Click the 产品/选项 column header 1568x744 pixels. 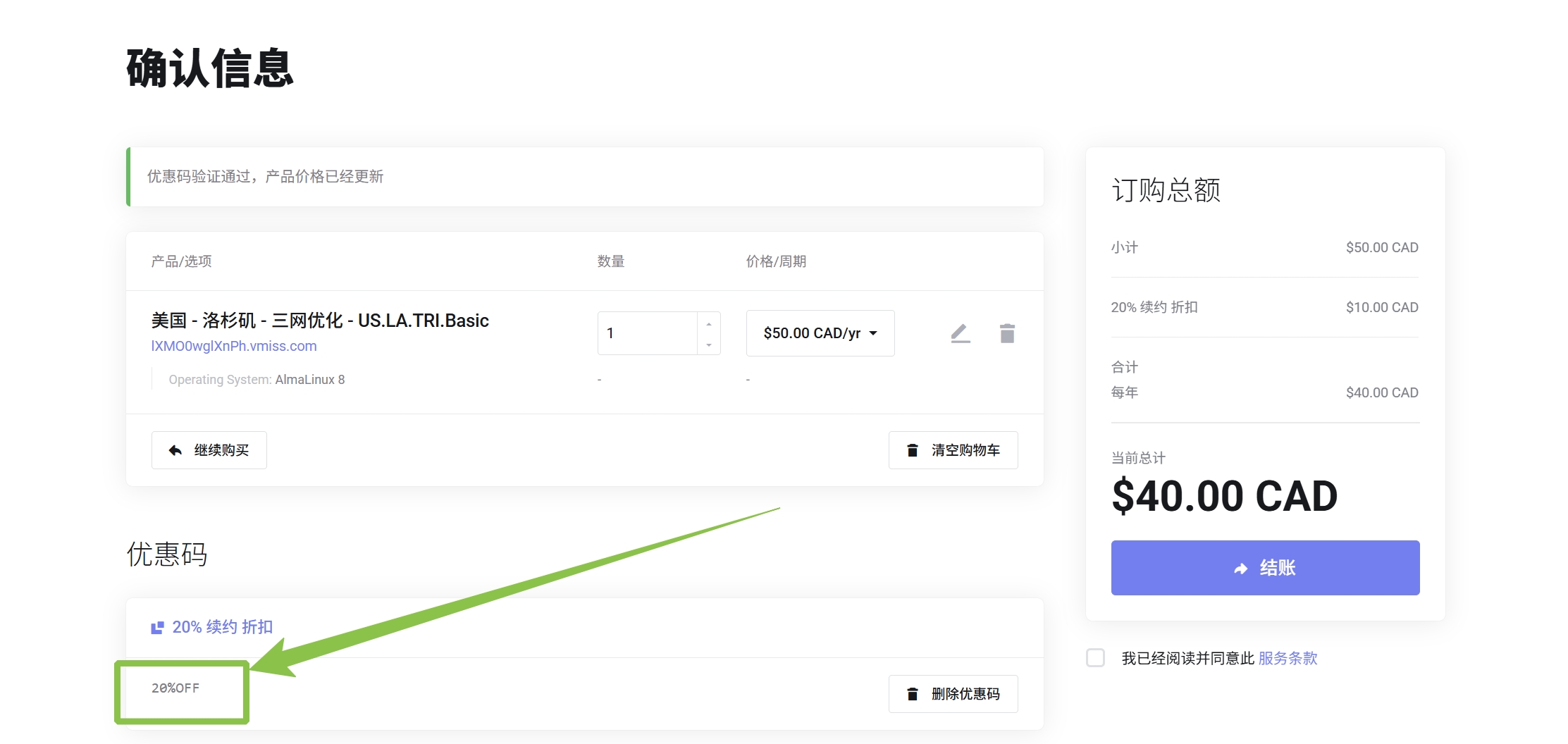[181, 261]
